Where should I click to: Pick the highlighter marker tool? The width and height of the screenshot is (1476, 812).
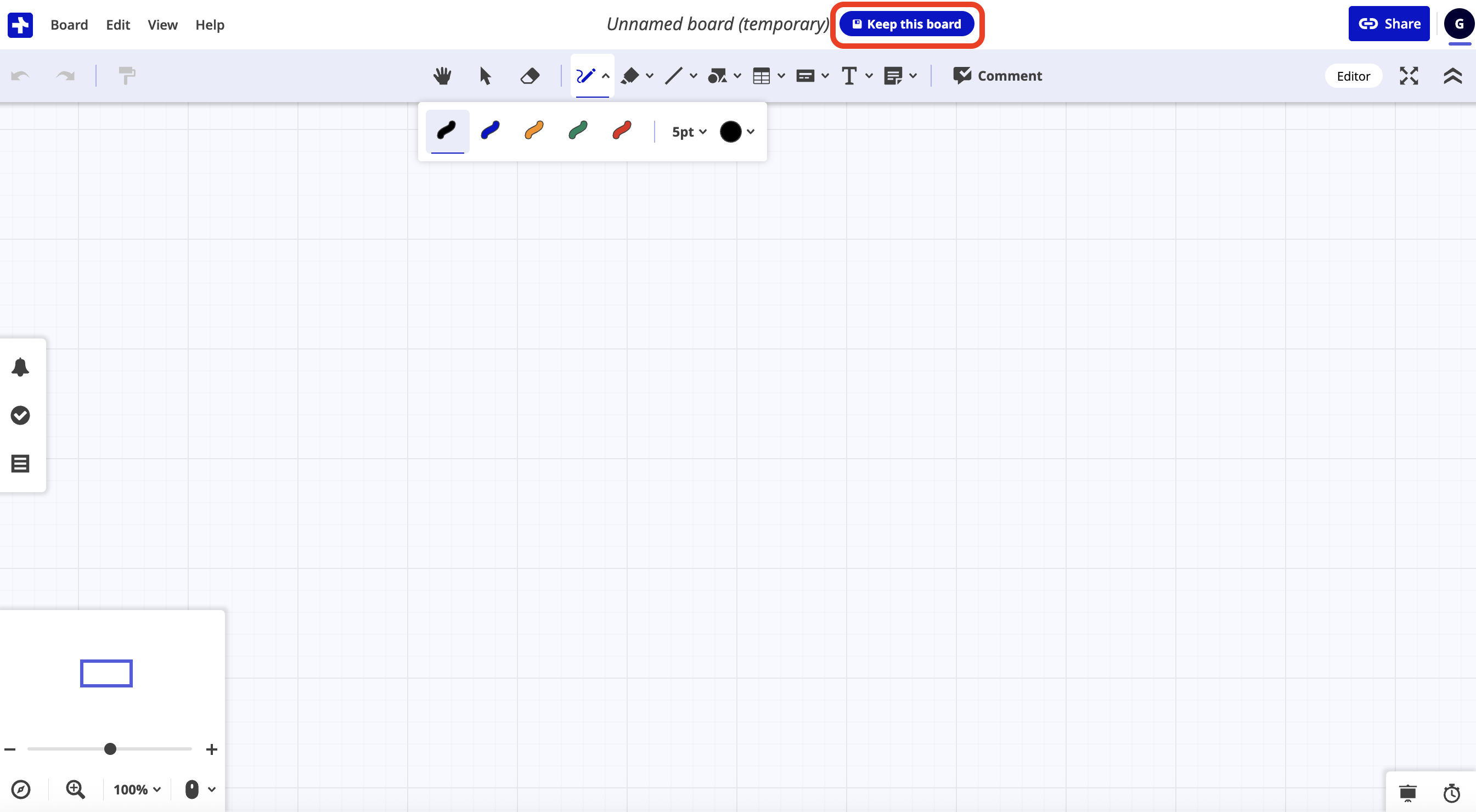point(630,75)
